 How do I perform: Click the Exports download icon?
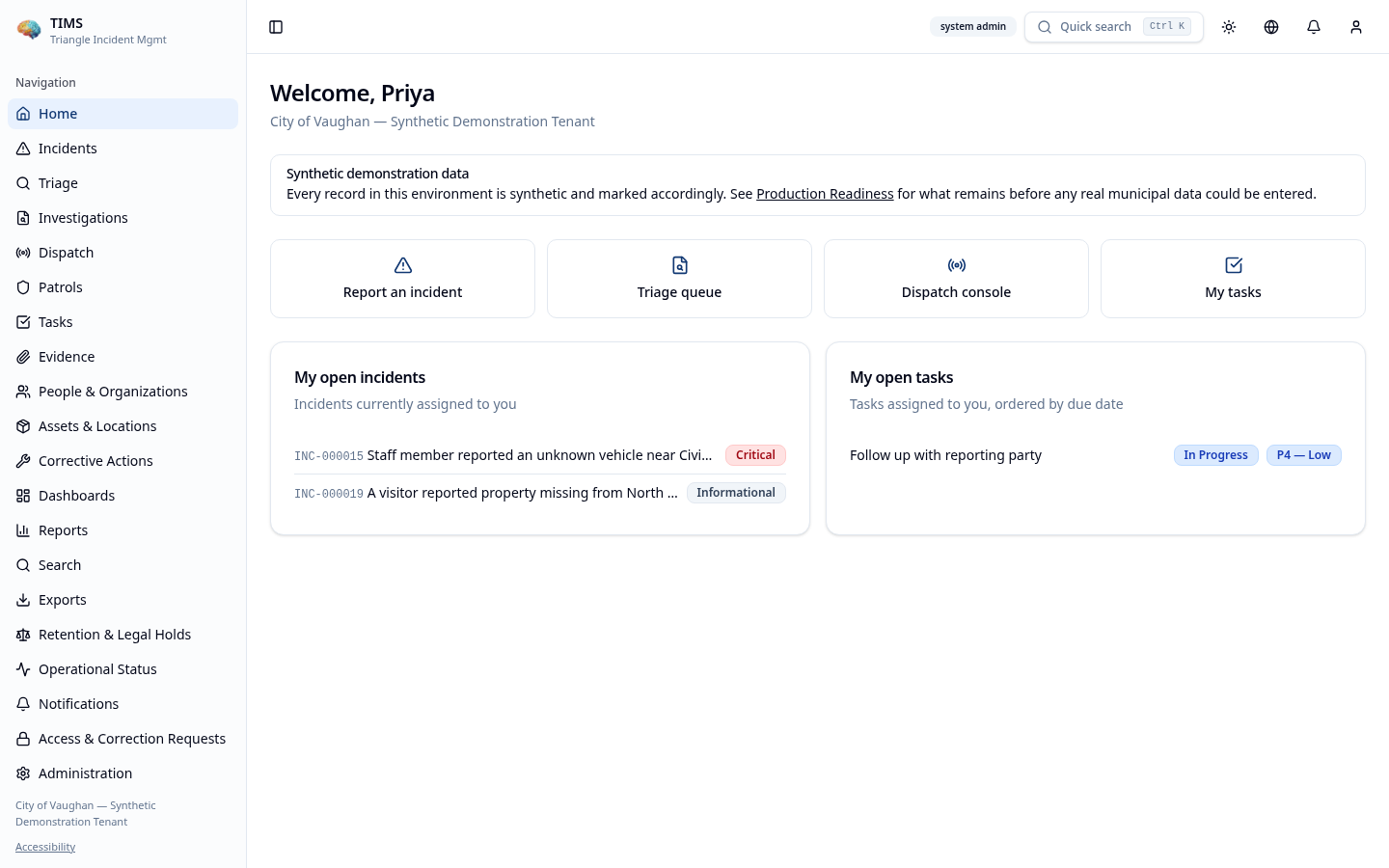23,600
